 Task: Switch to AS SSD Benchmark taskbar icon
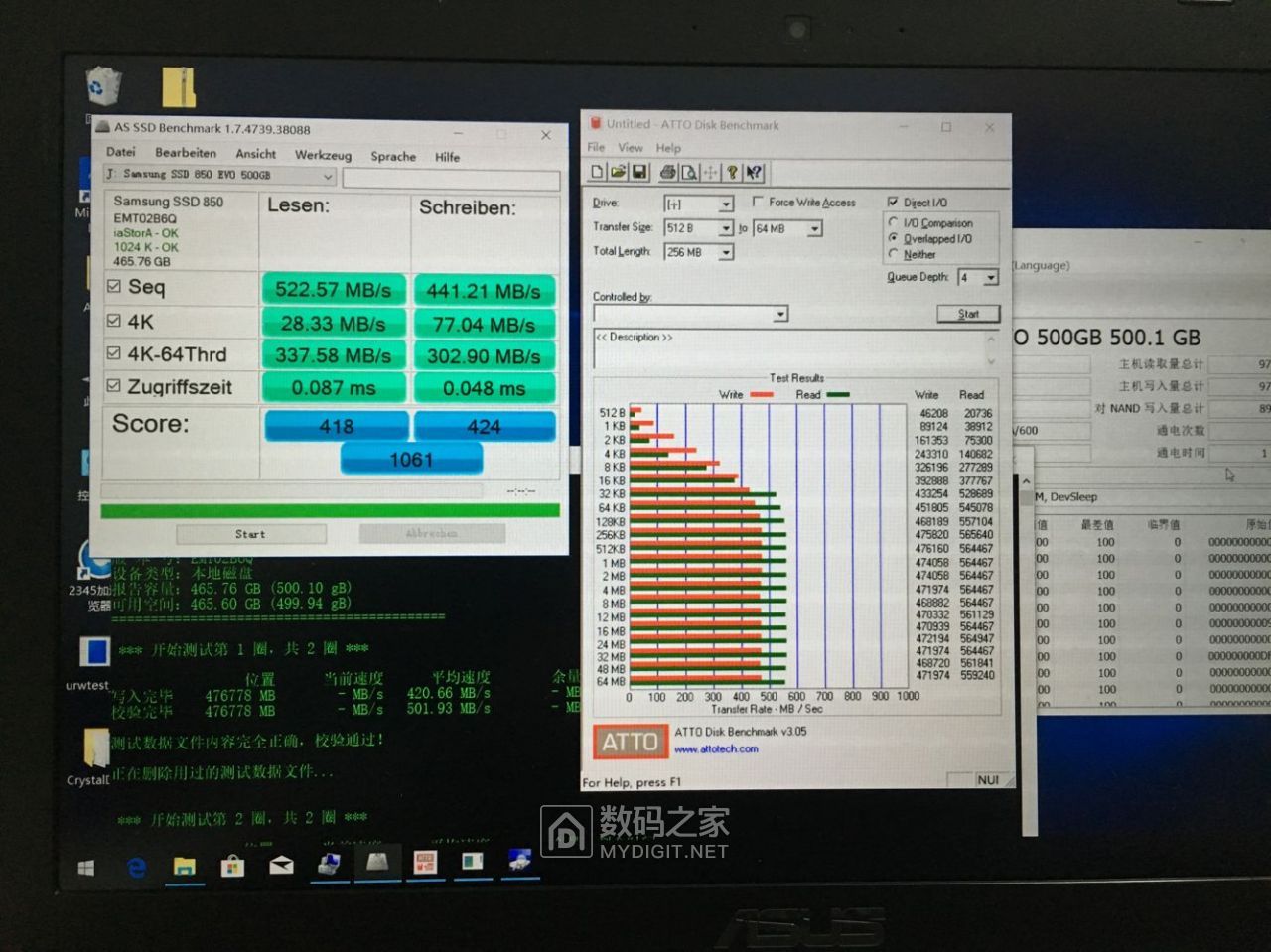(376, 862)
